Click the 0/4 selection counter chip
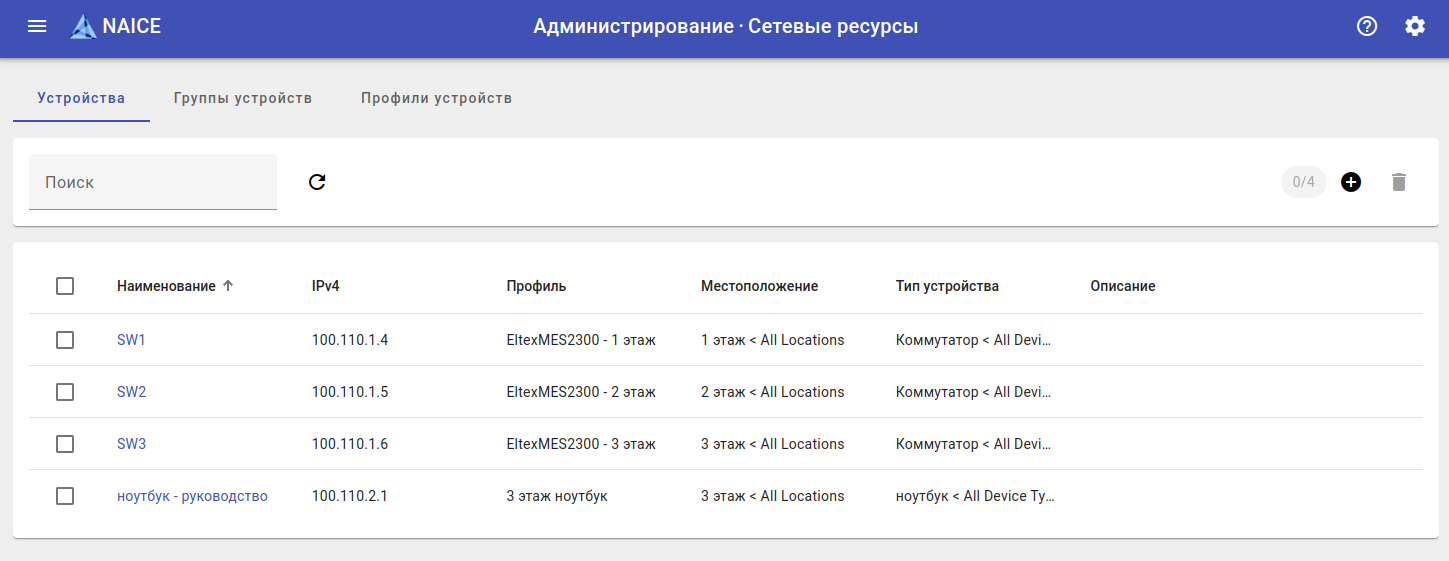The width and height of the screenshot is (1449, 561). 1303,182
